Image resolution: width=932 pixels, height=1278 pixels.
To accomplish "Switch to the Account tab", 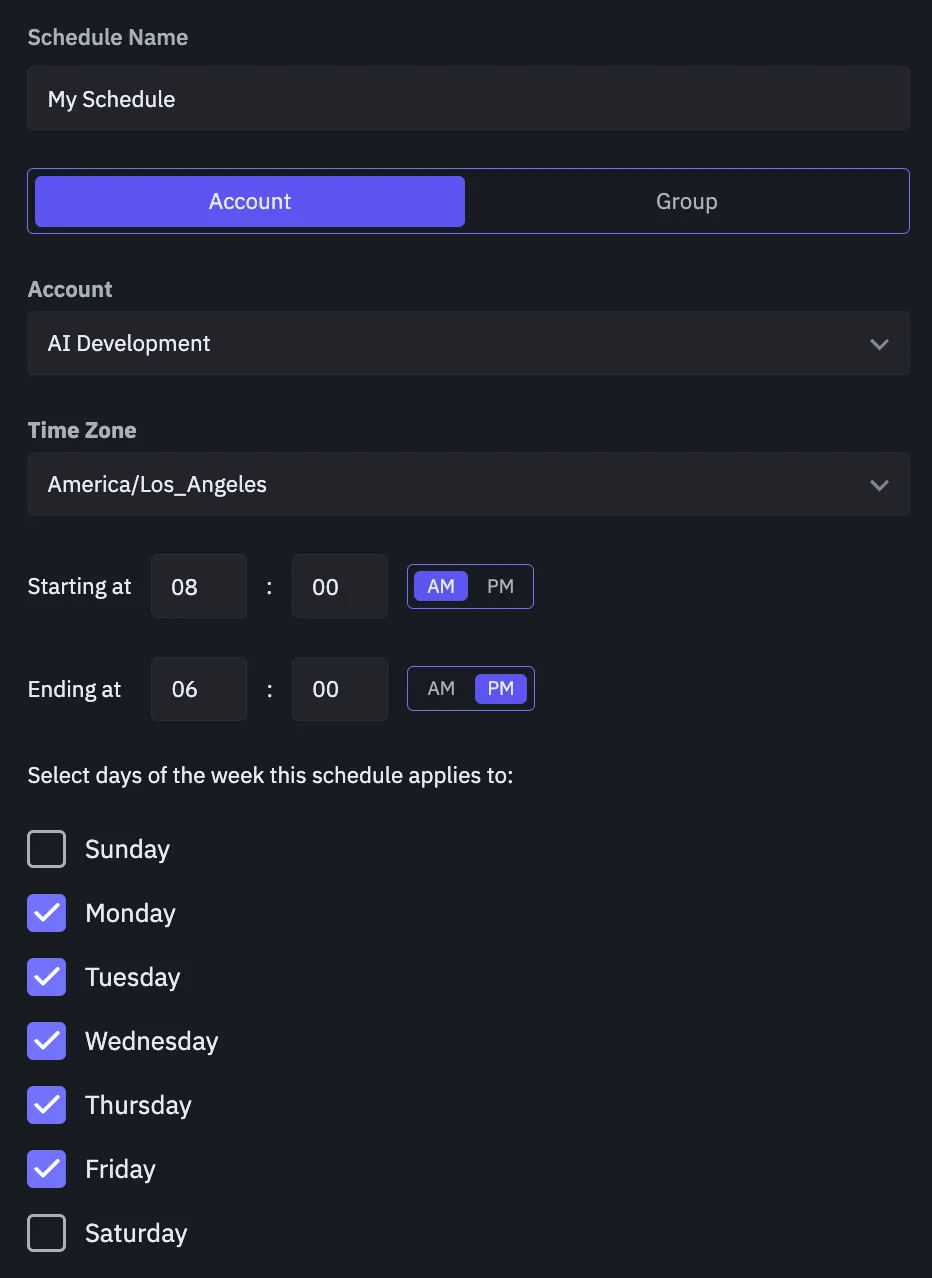I will [250, 201].
